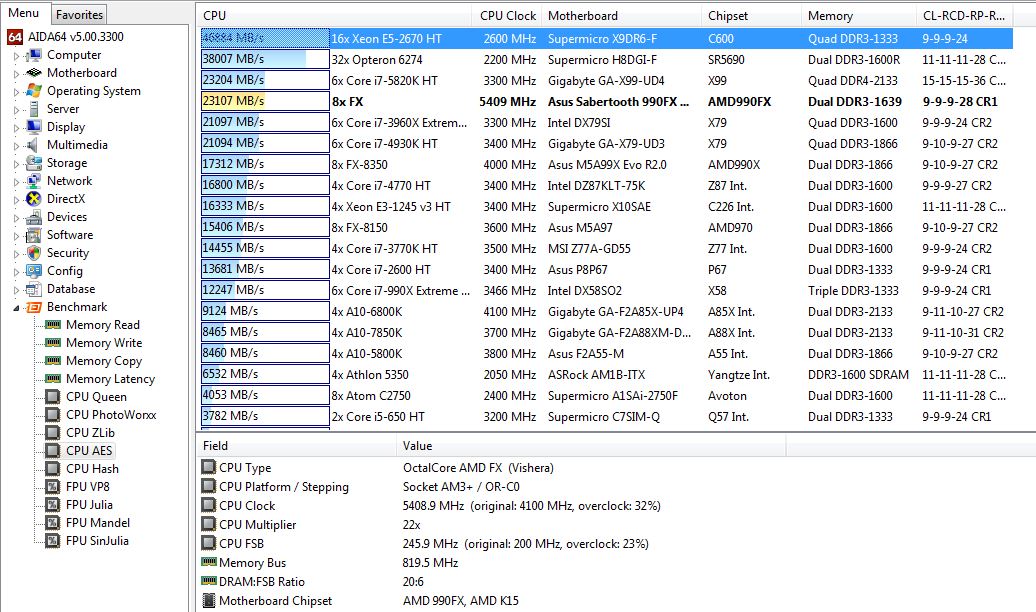Select the Motherboard icon in the tree
Image resolution: width=1036 pixels, height=612 pixels.
click(x=34, y=73)
